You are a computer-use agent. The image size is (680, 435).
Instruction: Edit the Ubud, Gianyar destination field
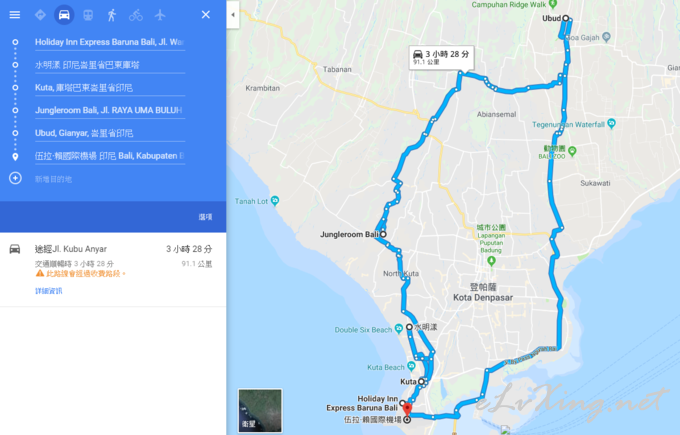tap(110, 133)
